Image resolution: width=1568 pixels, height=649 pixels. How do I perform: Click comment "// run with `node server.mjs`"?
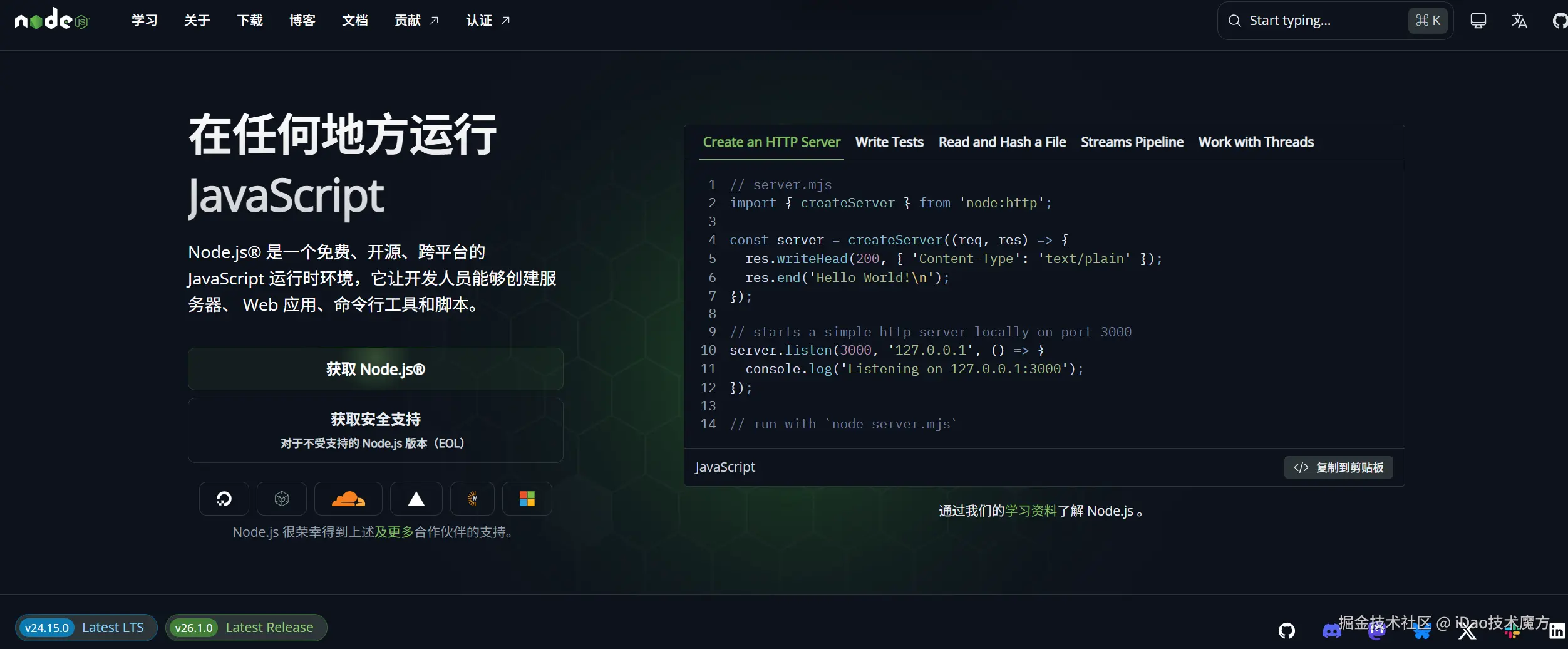[843, 424]
